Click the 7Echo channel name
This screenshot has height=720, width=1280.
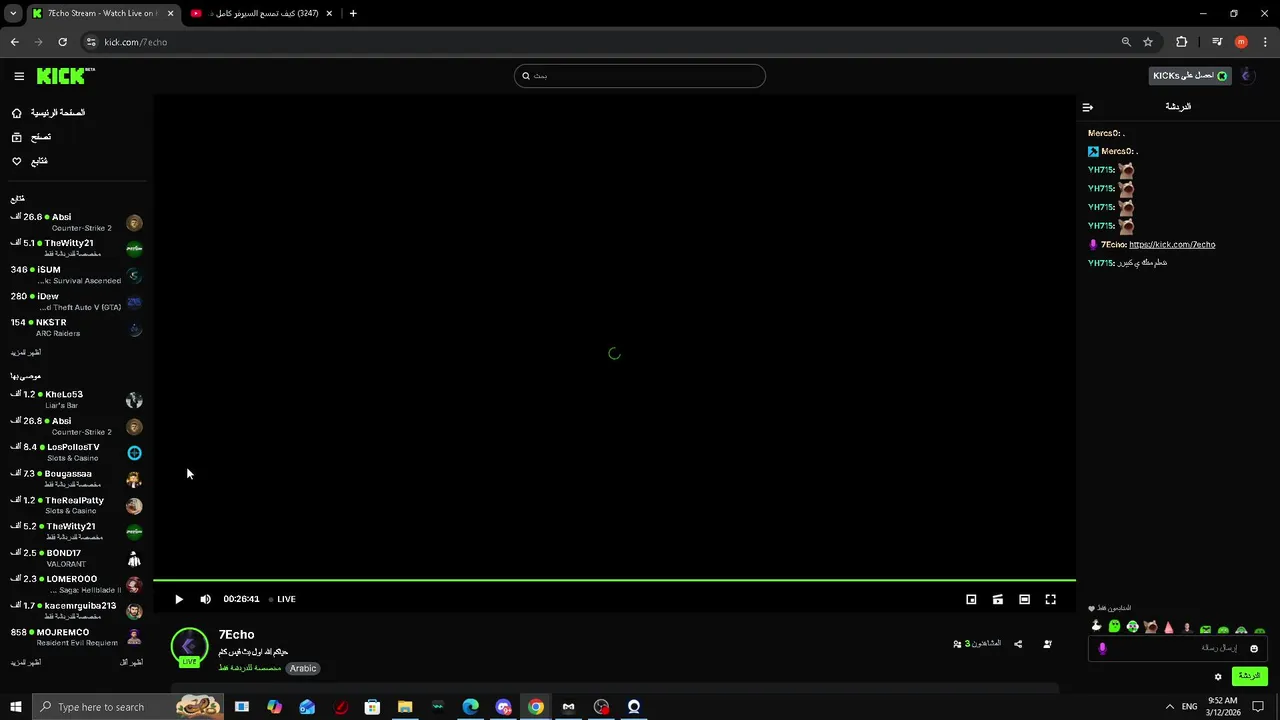point(237,635)
